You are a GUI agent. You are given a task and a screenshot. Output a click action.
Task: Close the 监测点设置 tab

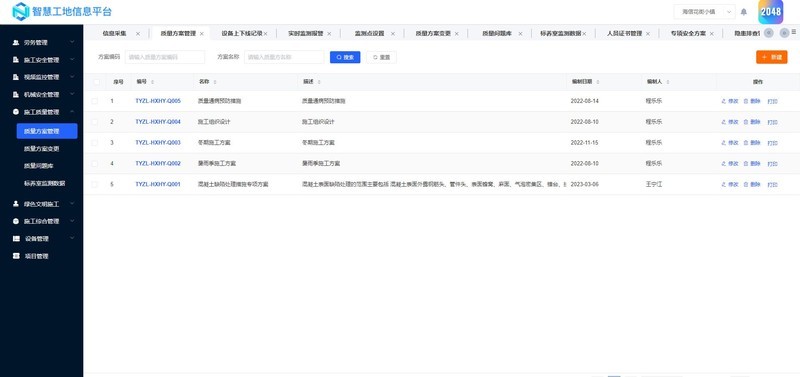[393, 34]
